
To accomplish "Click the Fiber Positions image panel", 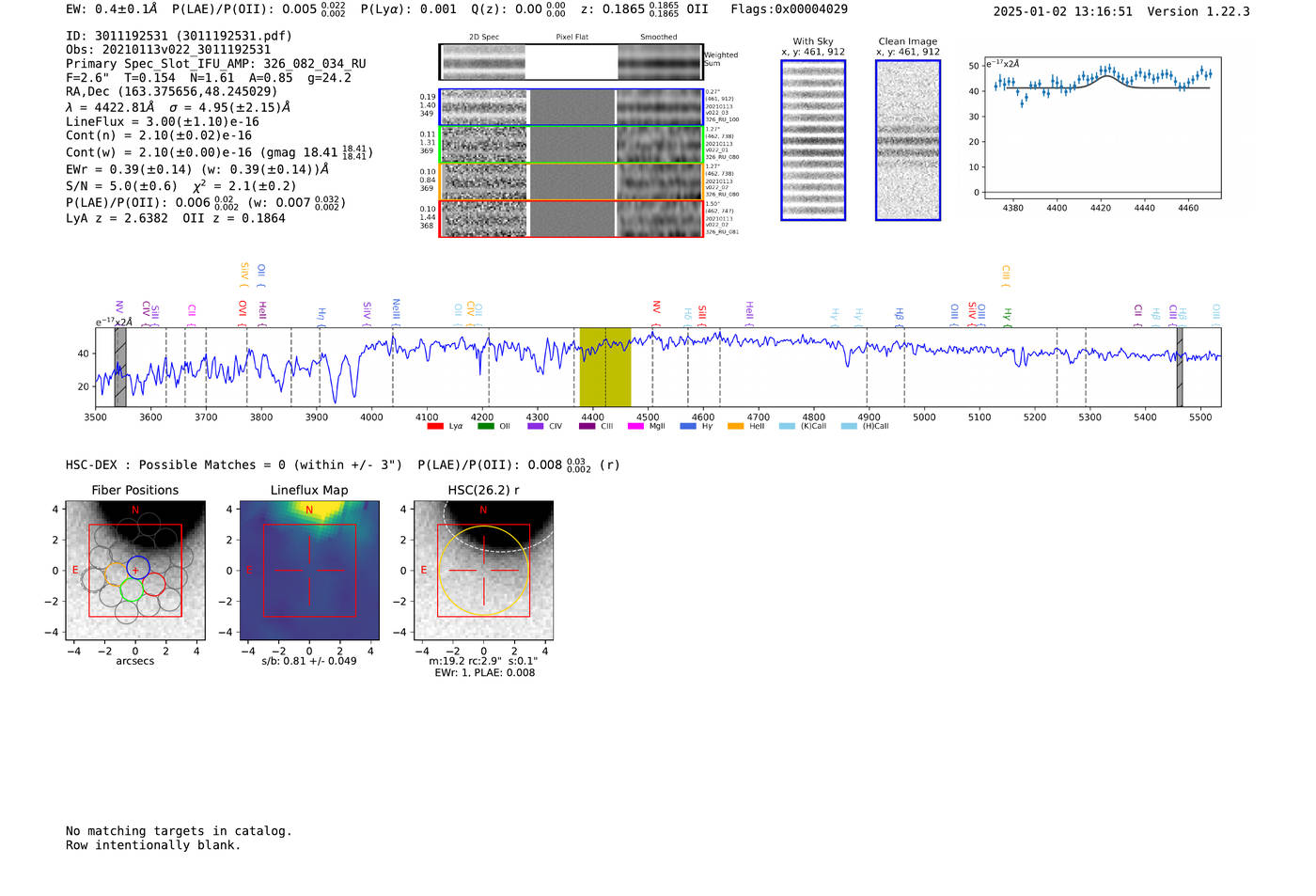I will [x=135, y=571].
